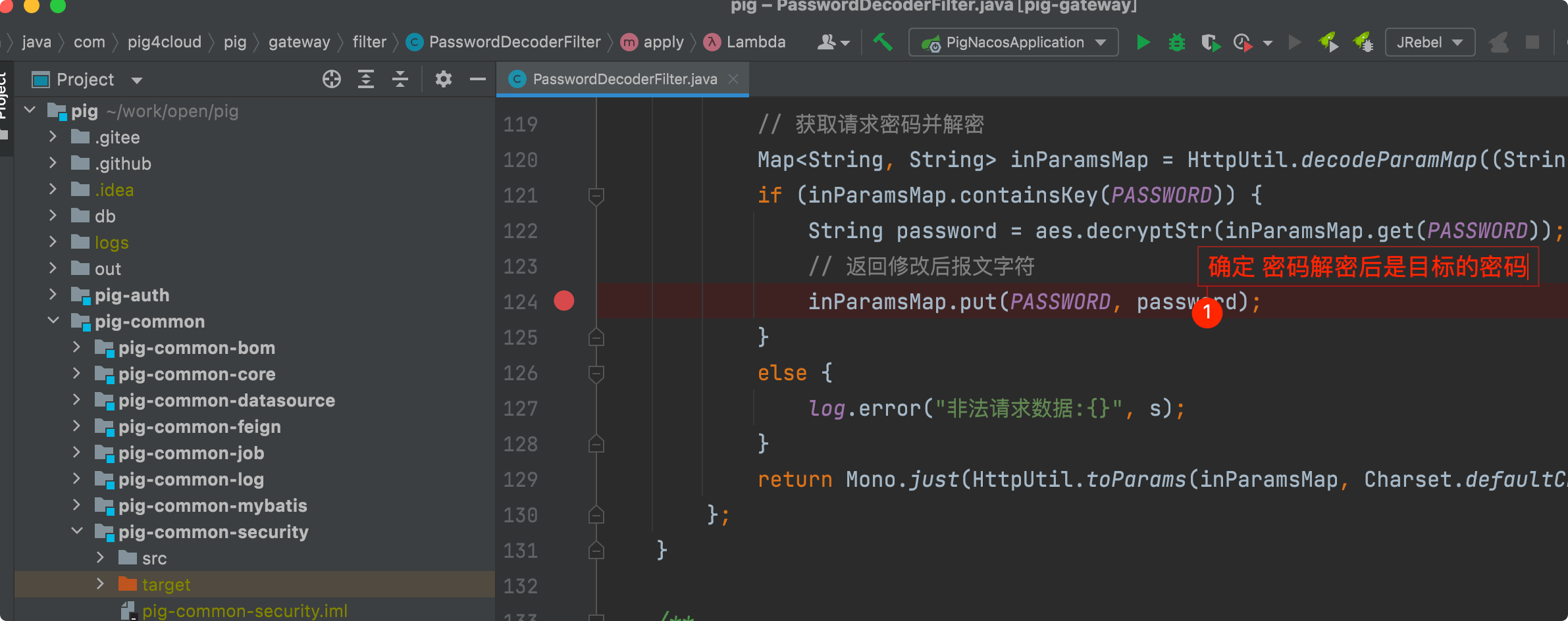Switch to the PasswordDecoderFilter.java editor tab
1568x621 pixels.
[x=623, y=79]
